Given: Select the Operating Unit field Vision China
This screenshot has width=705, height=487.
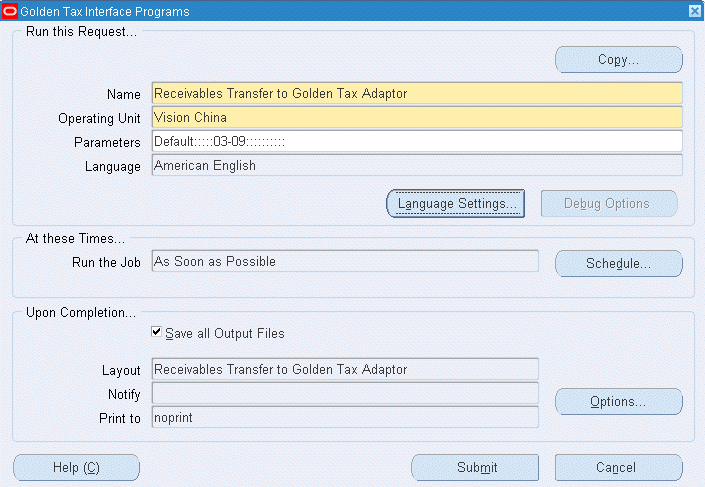Looking at the screenshot, I should click(417, 117).
